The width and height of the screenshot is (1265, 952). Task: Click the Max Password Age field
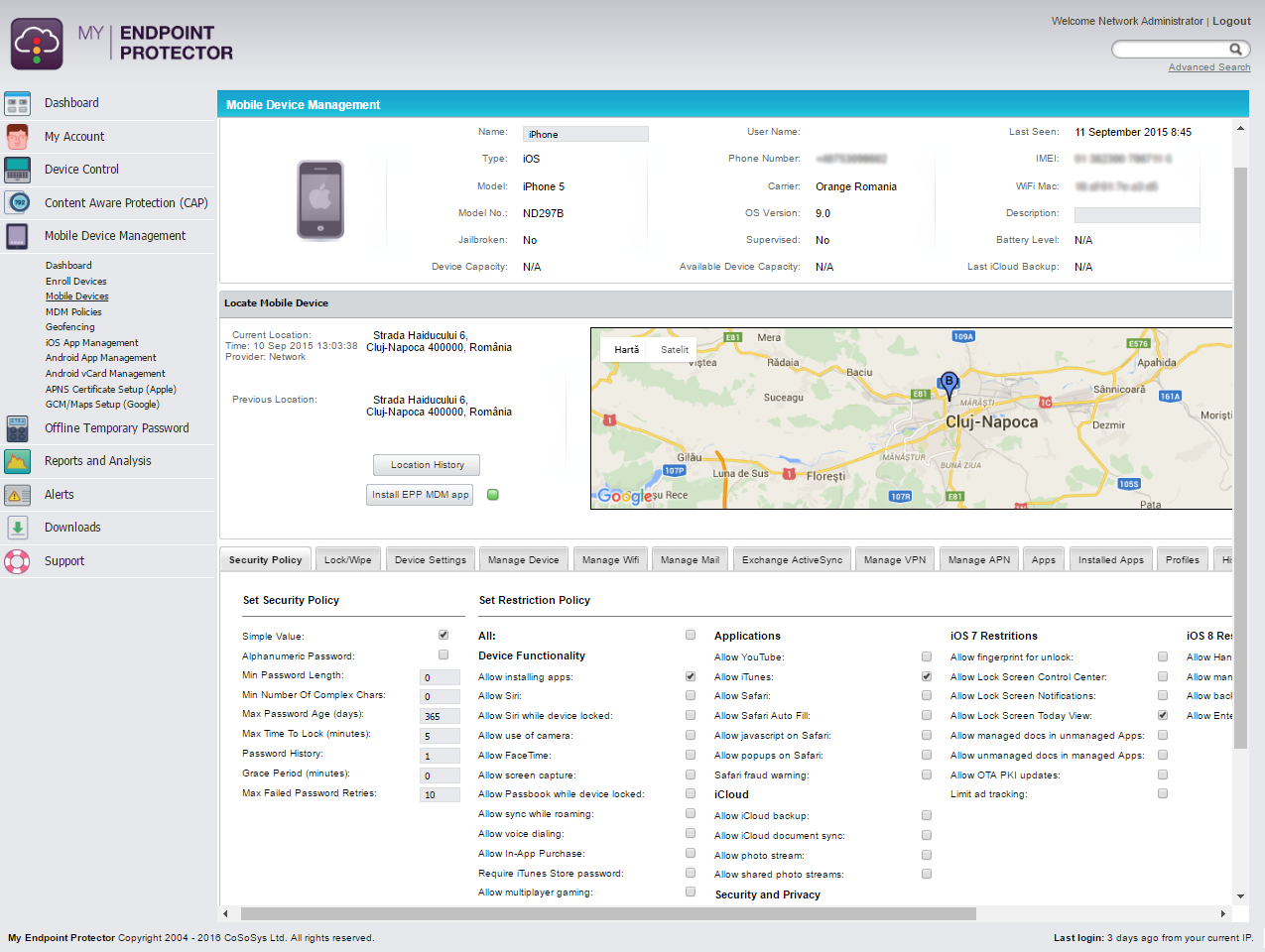pyautogui.click(x=441, y=716)
